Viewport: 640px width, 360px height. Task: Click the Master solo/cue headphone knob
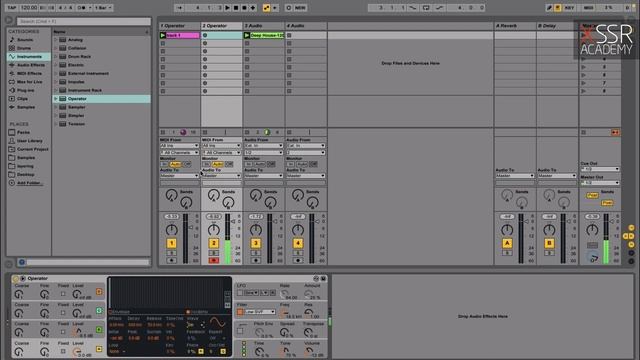pyautogui.click(x=592, y=257)
